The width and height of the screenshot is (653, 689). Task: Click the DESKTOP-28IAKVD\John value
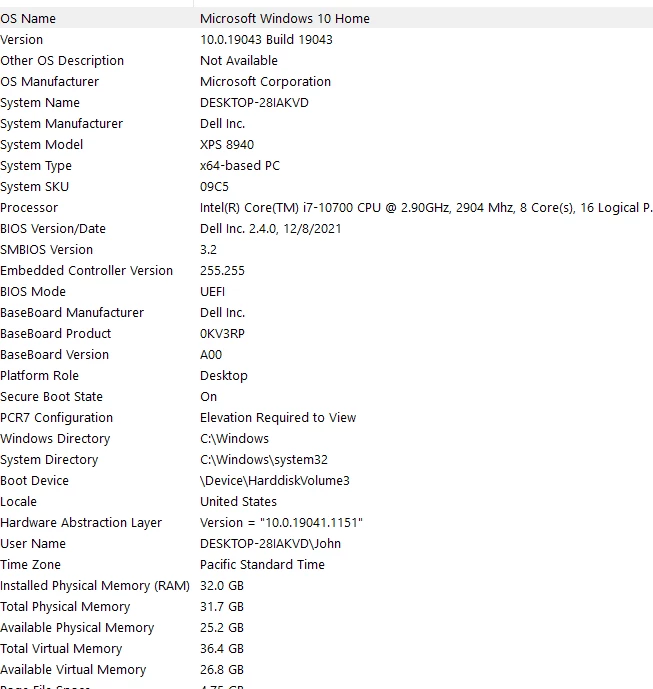tap(270, 544)
